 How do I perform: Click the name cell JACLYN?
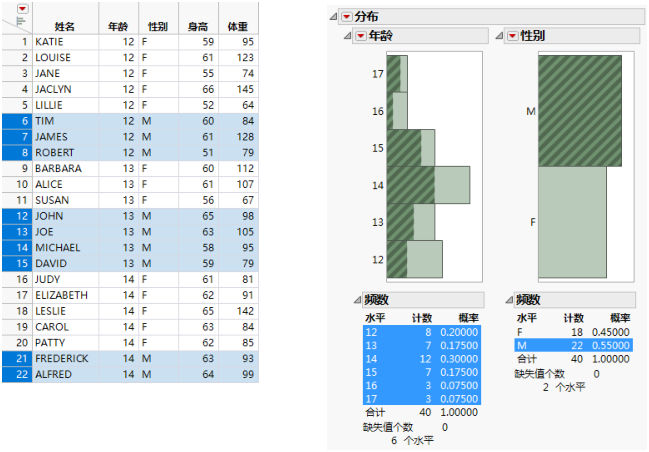click(x=65, y=89)
